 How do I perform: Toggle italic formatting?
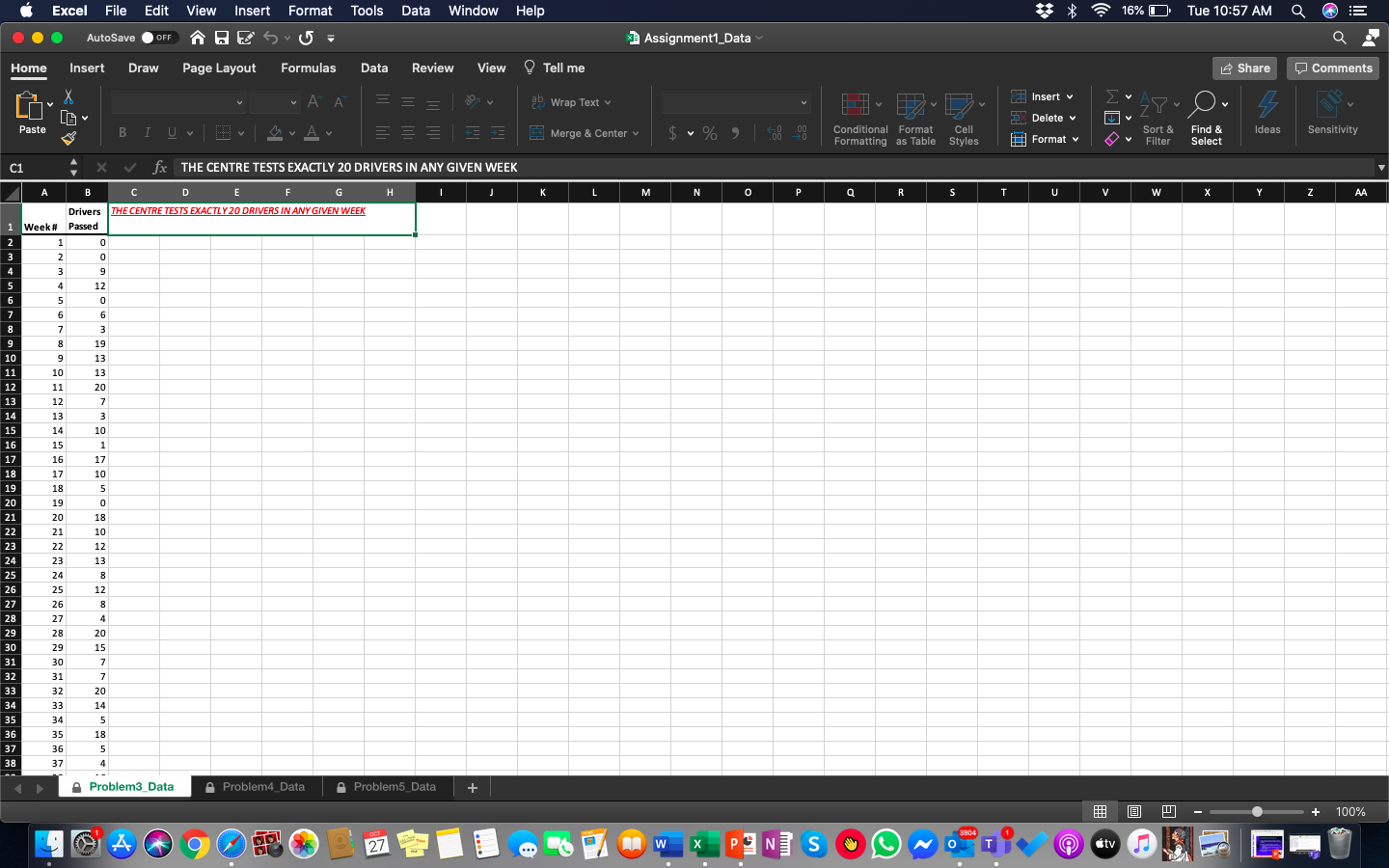[x=147, y=132]
